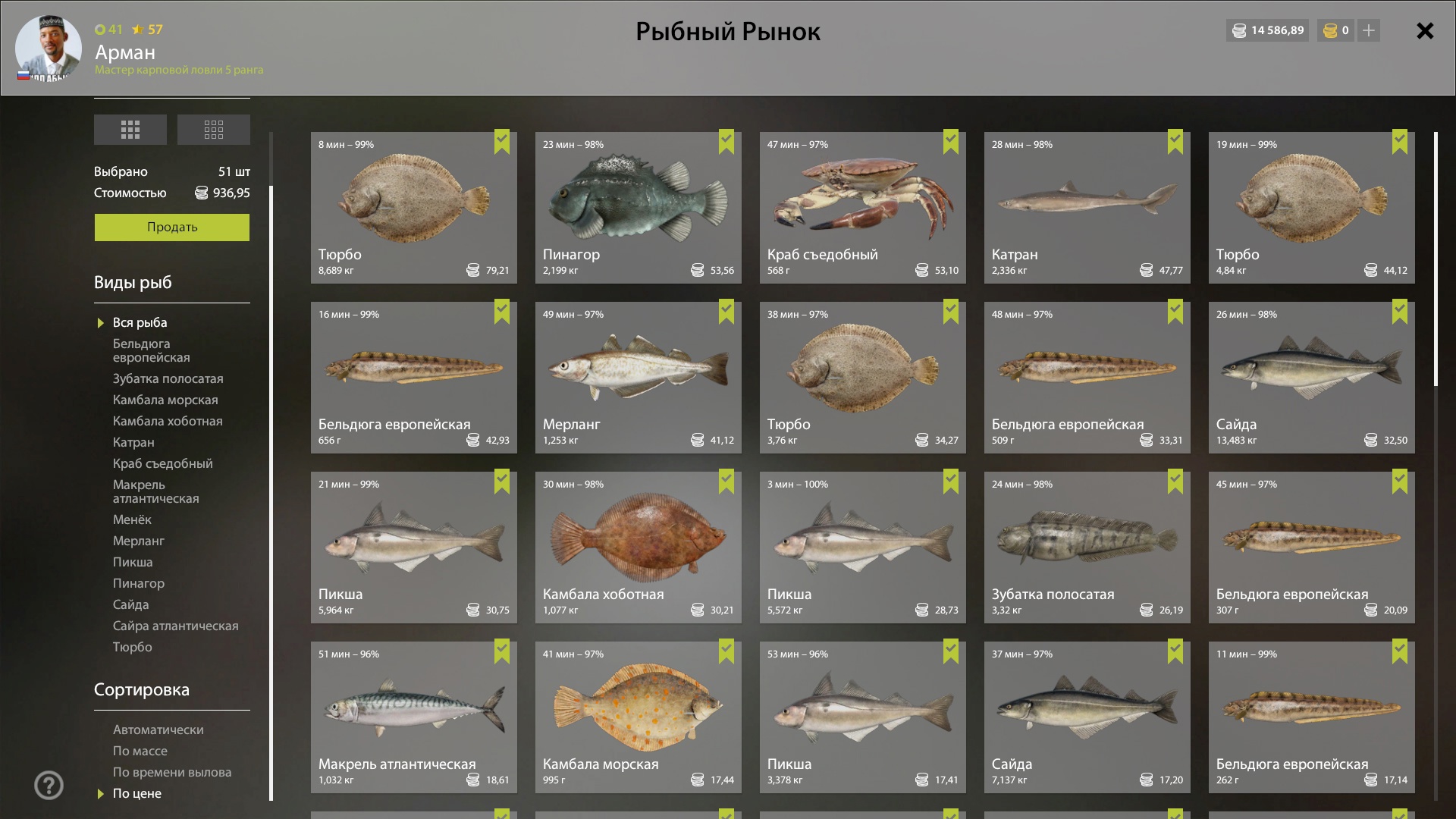Open Арман's profile avatar
The width and height of the screenshot is (1456, 819).
[x=48, y=48]
